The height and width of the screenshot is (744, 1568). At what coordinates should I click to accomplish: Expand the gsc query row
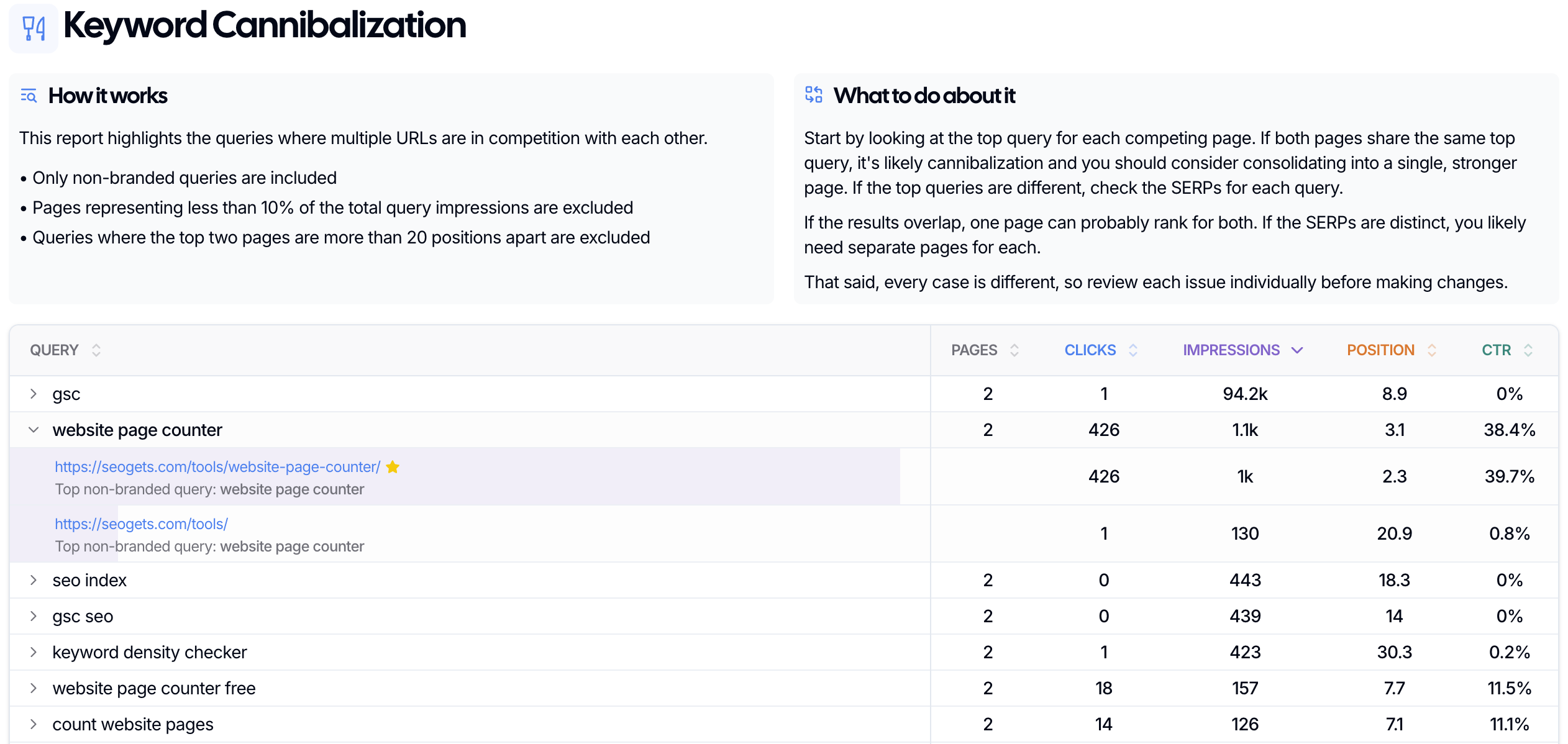coord(34,394)
